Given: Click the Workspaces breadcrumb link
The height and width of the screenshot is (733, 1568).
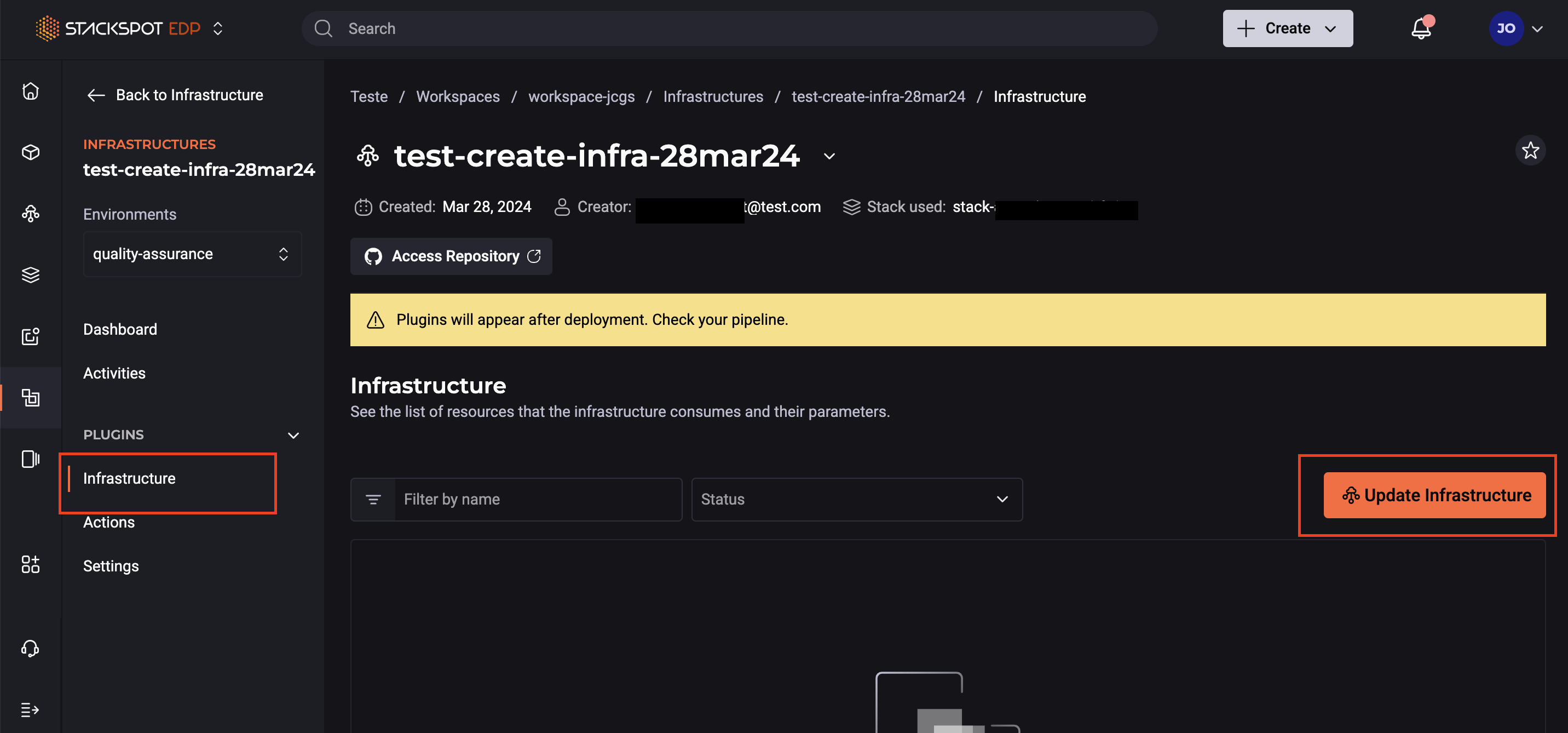Looking at the screenshot, I should click(x=458, y=97).
